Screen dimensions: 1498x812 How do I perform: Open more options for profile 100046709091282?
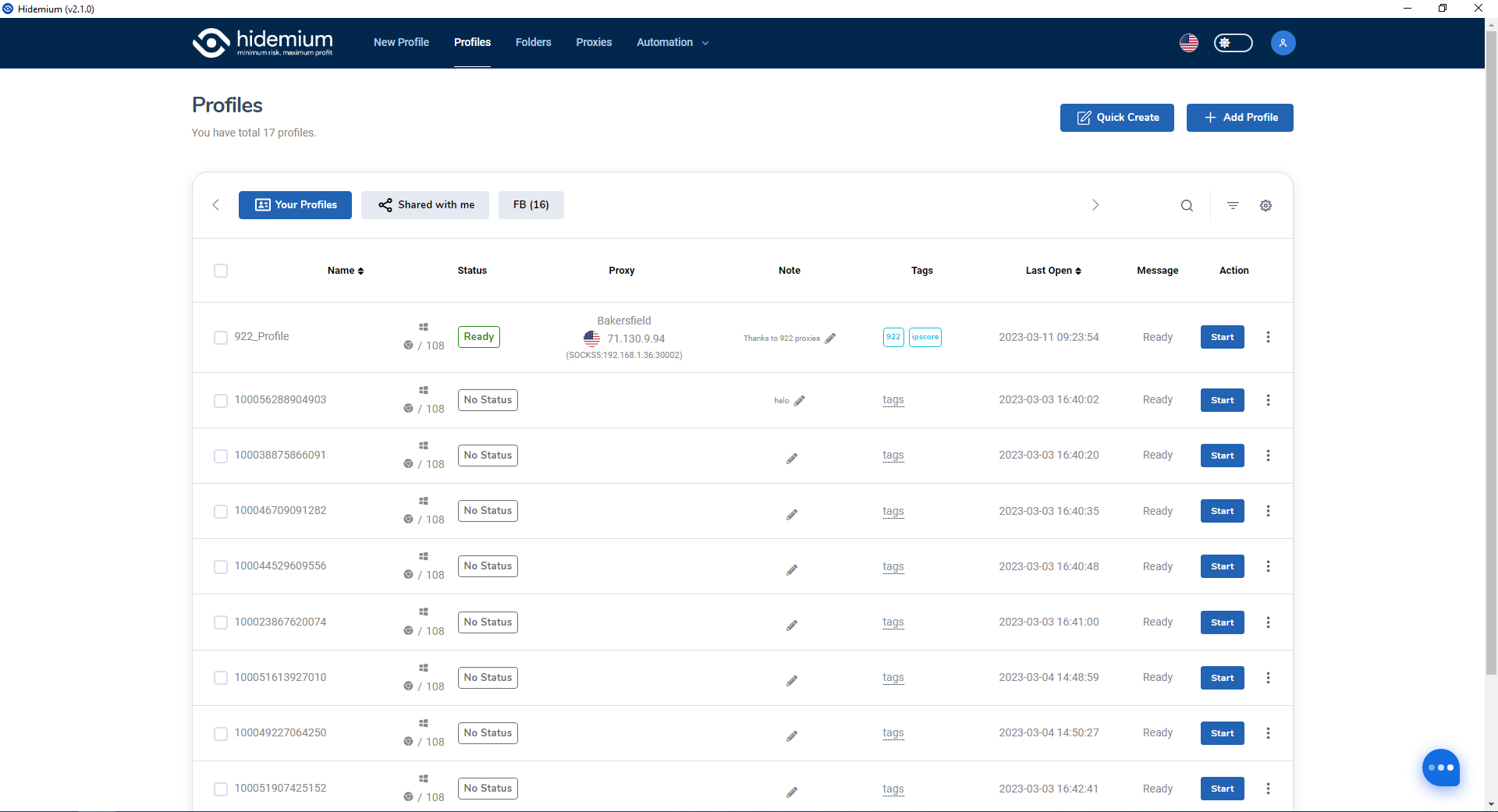click(x=1268, y=511)
